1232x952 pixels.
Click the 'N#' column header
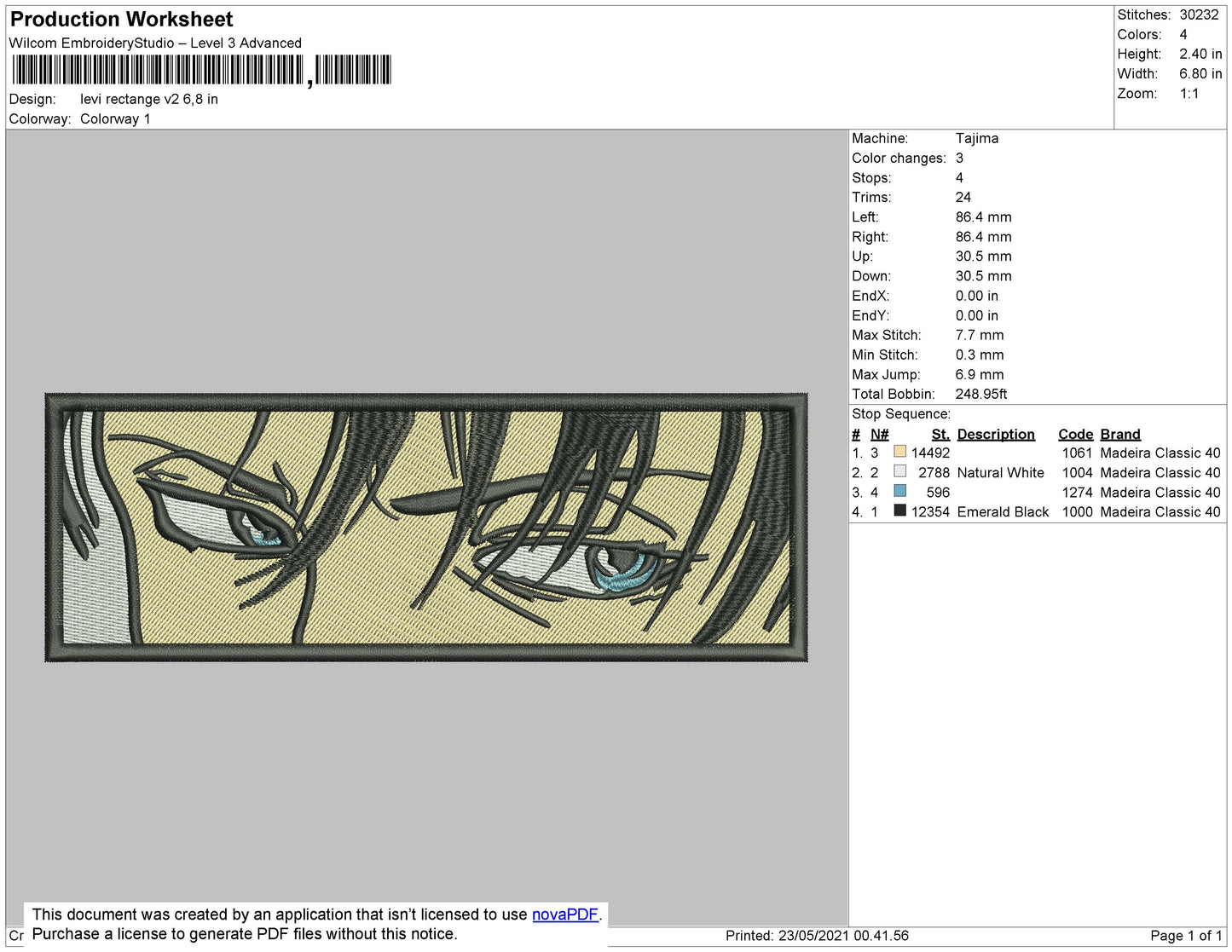pos(879,435)
